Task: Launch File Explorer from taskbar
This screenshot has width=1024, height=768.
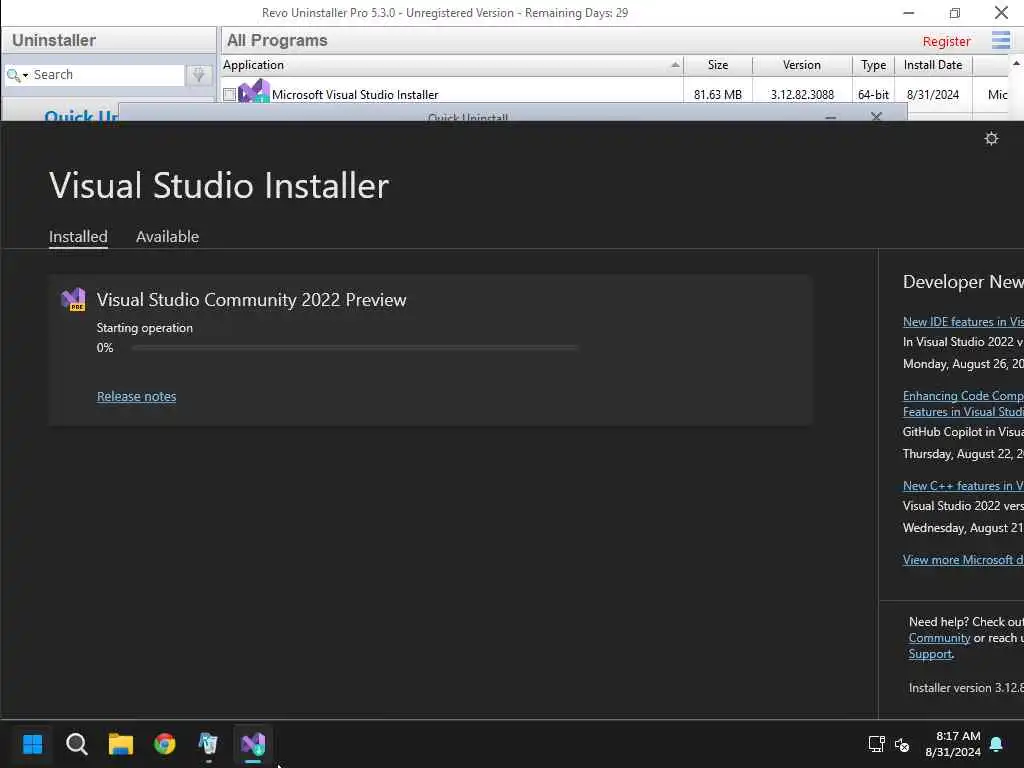Action: click(120, 744)
